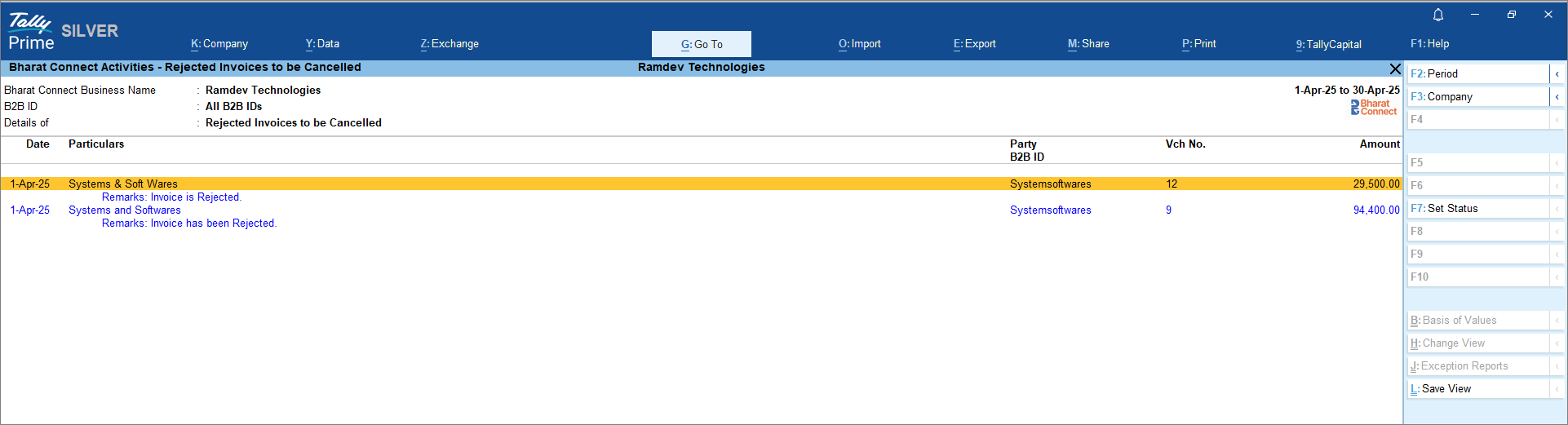The height and width of the screenshot is (425, 1568).
Task: Select the Systems & Soft Wares invoice row
Action: pos(123,184)
